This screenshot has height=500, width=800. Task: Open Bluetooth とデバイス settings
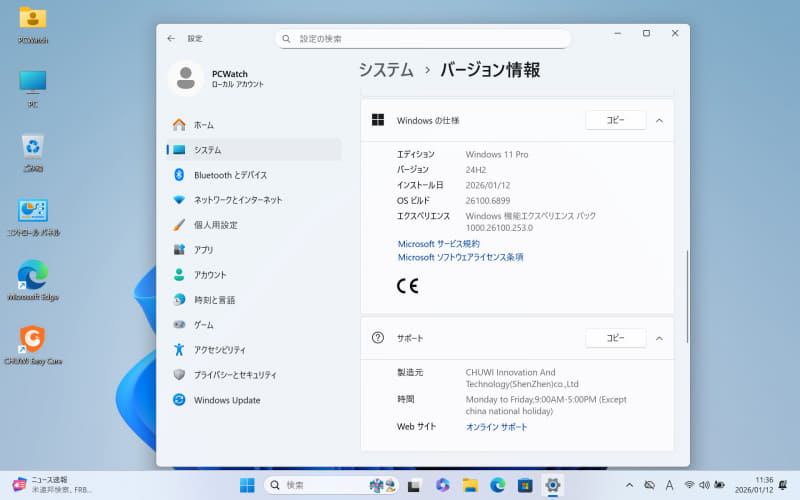254,175
